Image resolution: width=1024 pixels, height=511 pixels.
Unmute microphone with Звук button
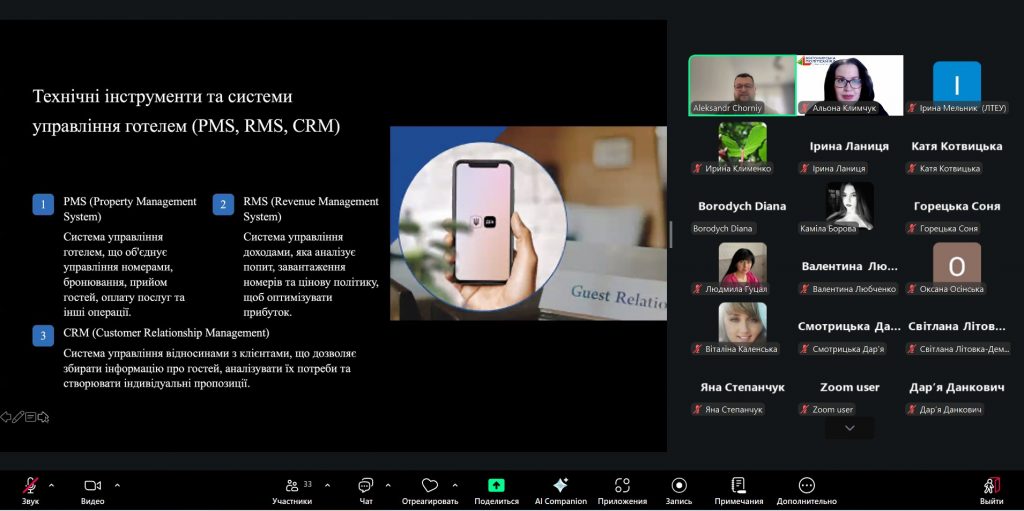point(30,486)
